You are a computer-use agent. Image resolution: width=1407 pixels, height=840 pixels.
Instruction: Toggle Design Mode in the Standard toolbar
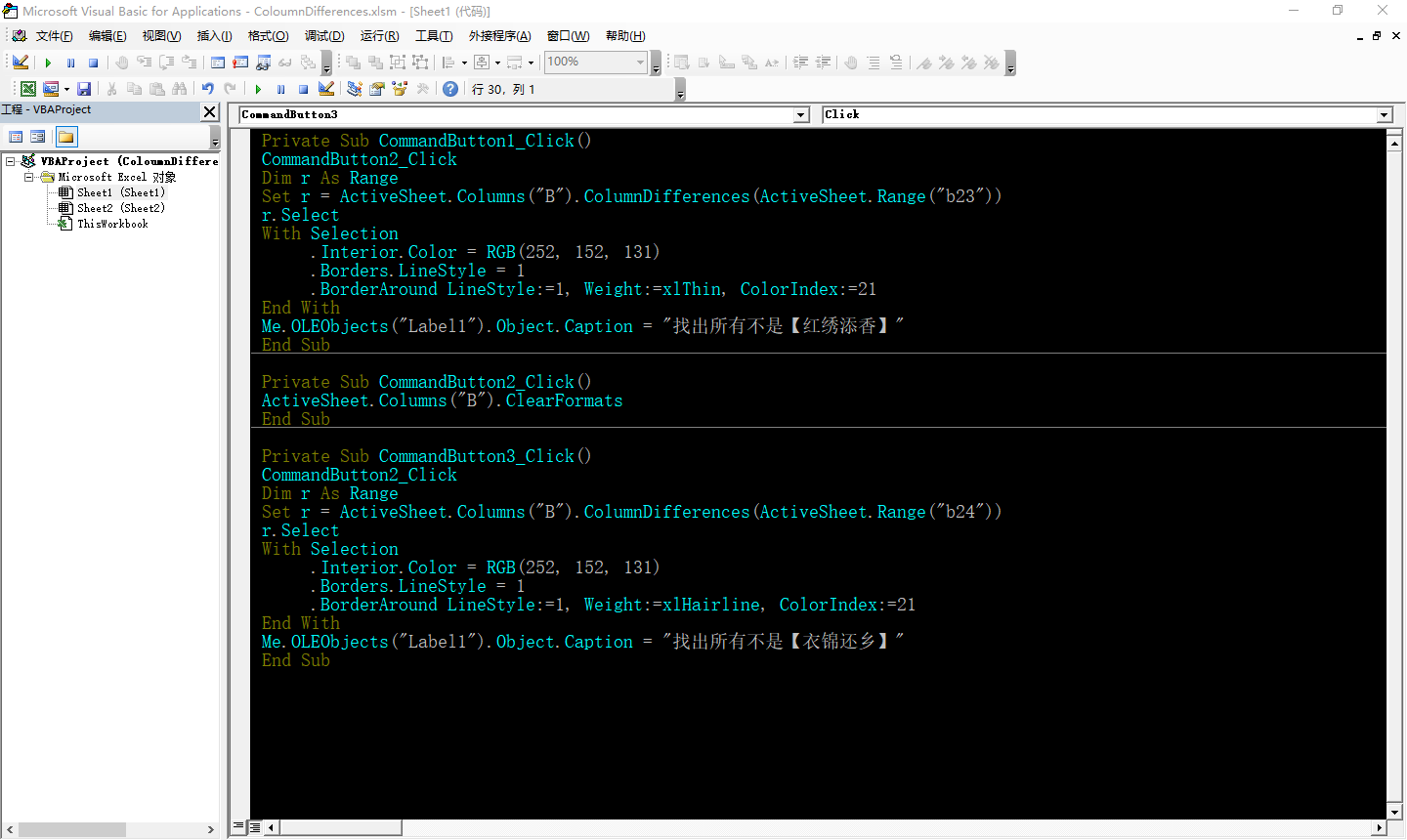pyautogui.click(x=325, y=89)
